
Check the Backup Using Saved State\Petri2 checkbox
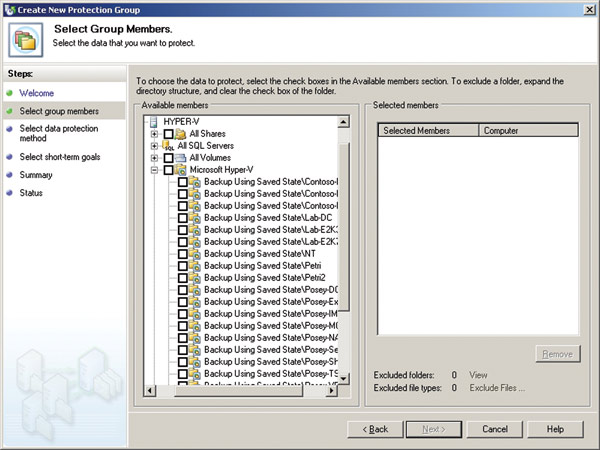pos(183,278)
